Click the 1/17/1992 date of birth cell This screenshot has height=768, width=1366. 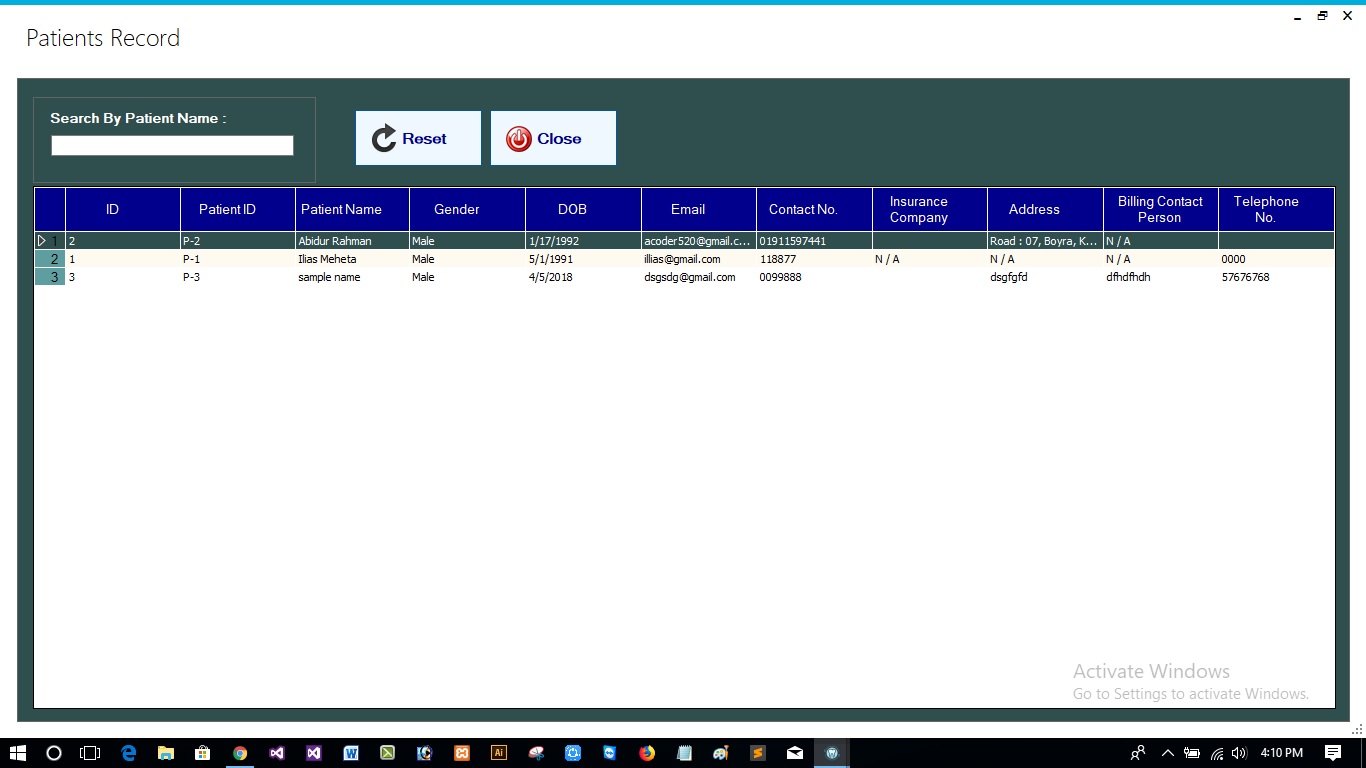583,241
